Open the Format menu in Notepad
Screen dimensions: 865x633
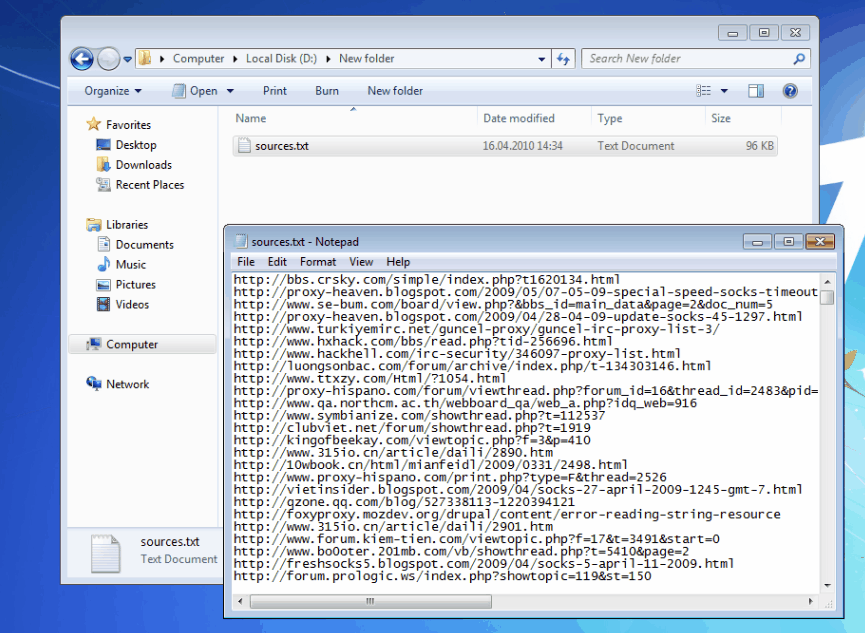[x=318, y=262]
